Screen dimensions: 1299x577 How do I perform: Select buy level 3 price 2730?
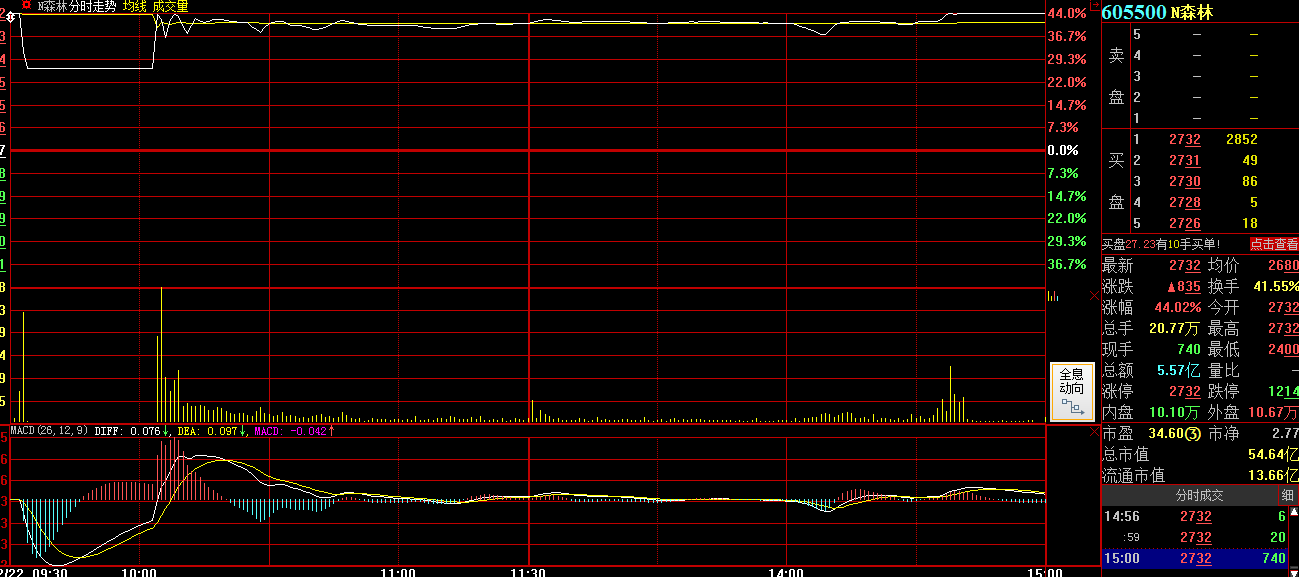(1185, 182)
